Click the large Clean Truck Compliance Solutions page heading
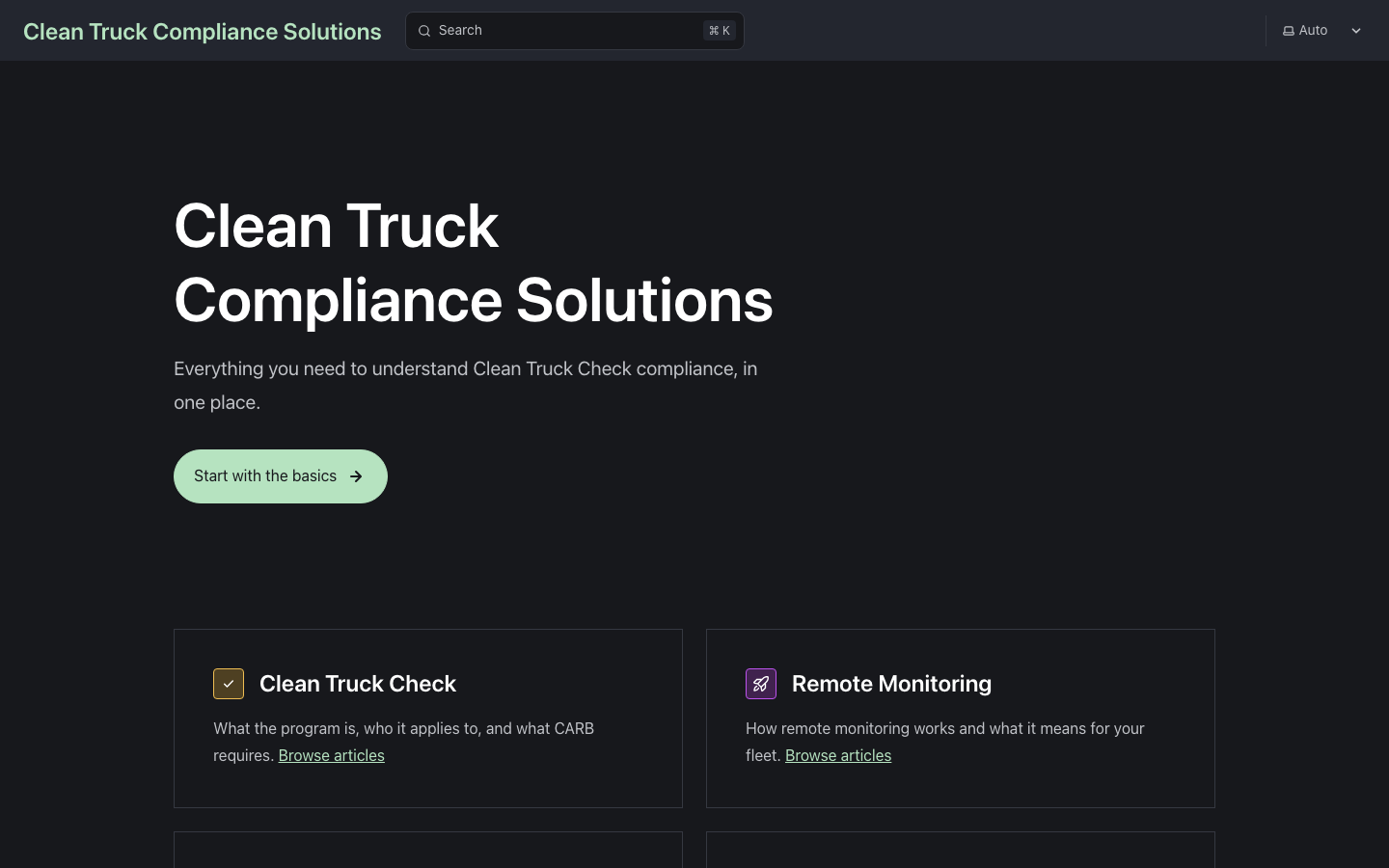1389x868 pixels. tap(474, 262)
